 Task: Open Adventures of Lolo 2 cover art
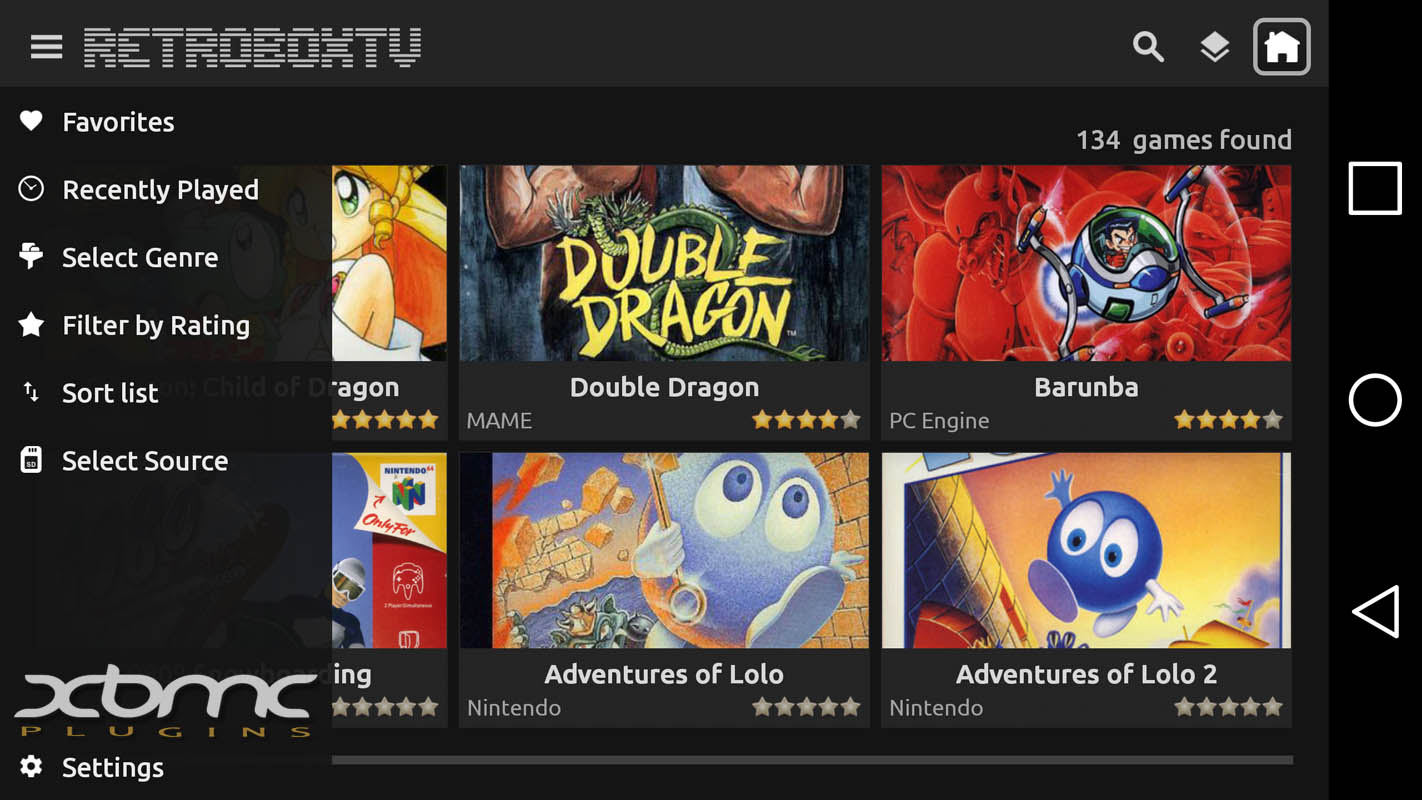pyautogui.click(x=1086, y=550)
